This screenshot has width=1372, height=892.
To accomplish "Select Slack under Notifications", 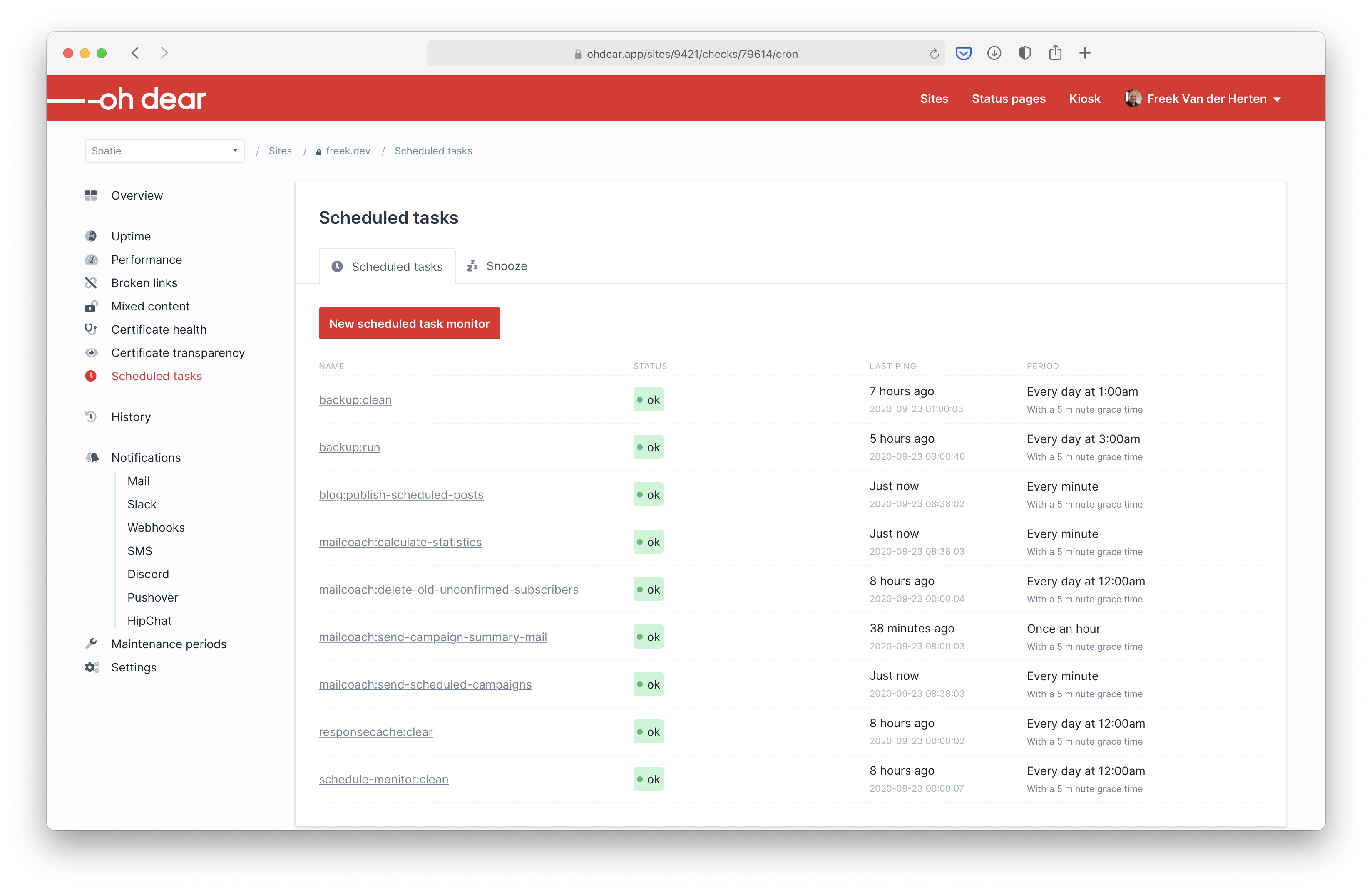I will [142, 504].
